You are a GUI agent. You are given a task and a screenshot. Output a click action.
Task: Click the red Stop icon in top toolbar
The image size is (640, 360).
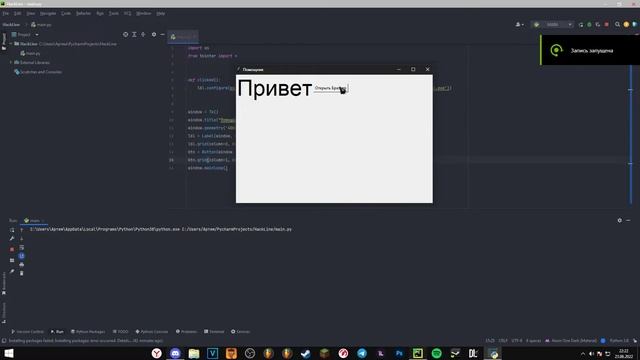tap(607, 24)
